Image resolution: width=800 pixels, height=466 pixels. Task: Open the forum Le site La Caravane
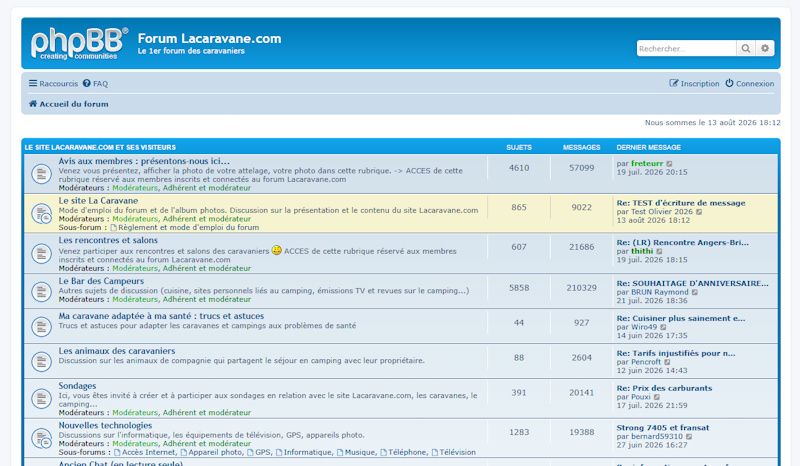click(x=98, y=201)
